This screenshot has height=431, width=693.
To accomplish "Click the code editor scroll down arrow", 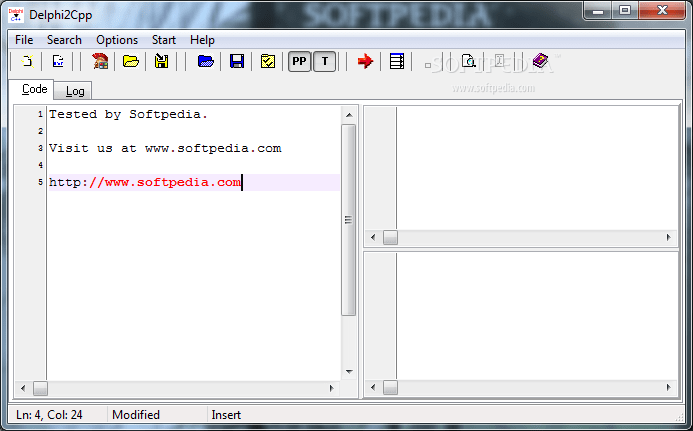I will 349,371.
